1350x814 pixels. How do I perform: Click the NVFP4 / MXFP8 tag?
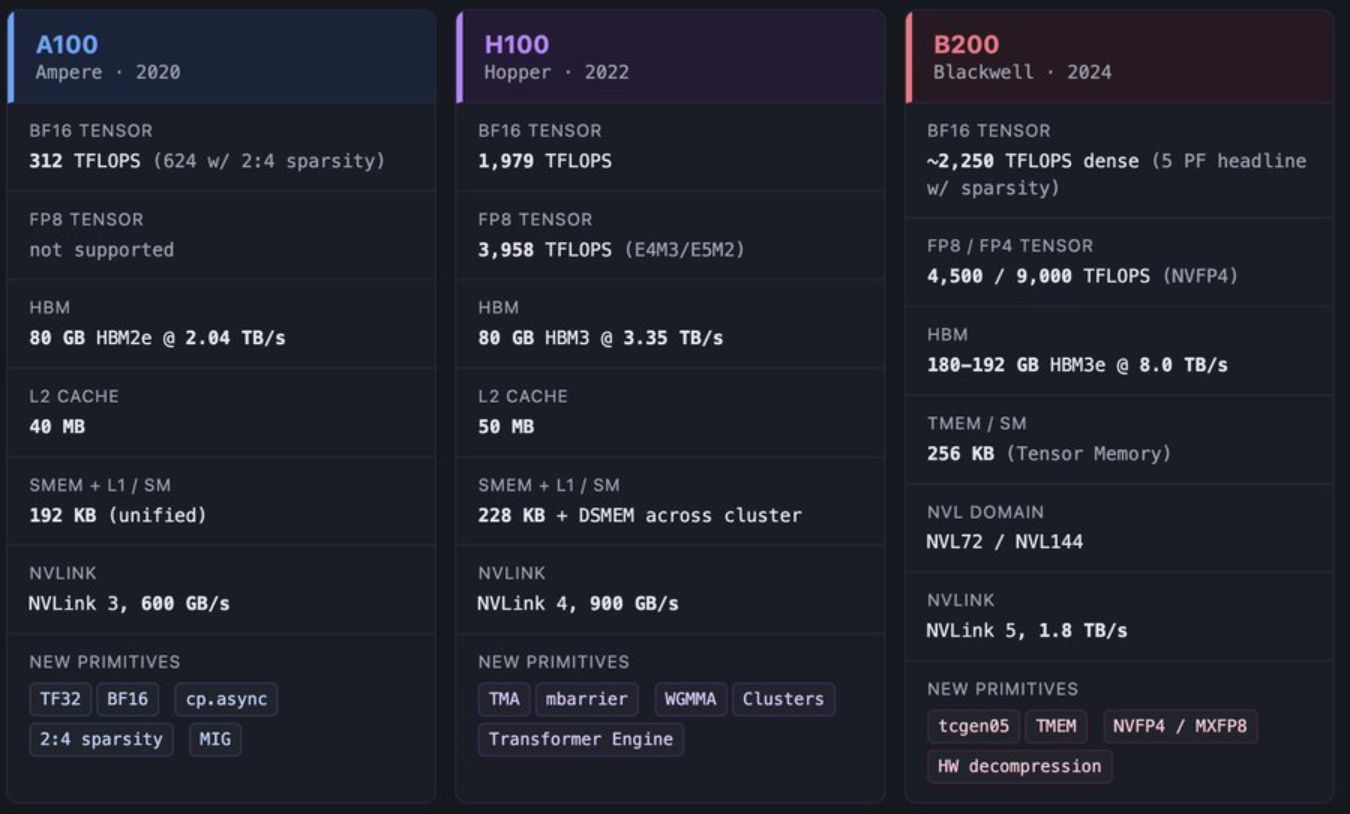click(x=1180, y=726)
